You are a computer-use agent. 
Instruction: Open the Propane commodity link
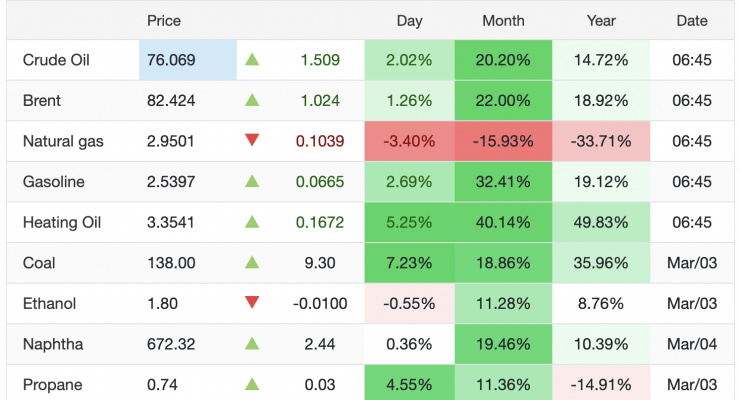point(52,385)
